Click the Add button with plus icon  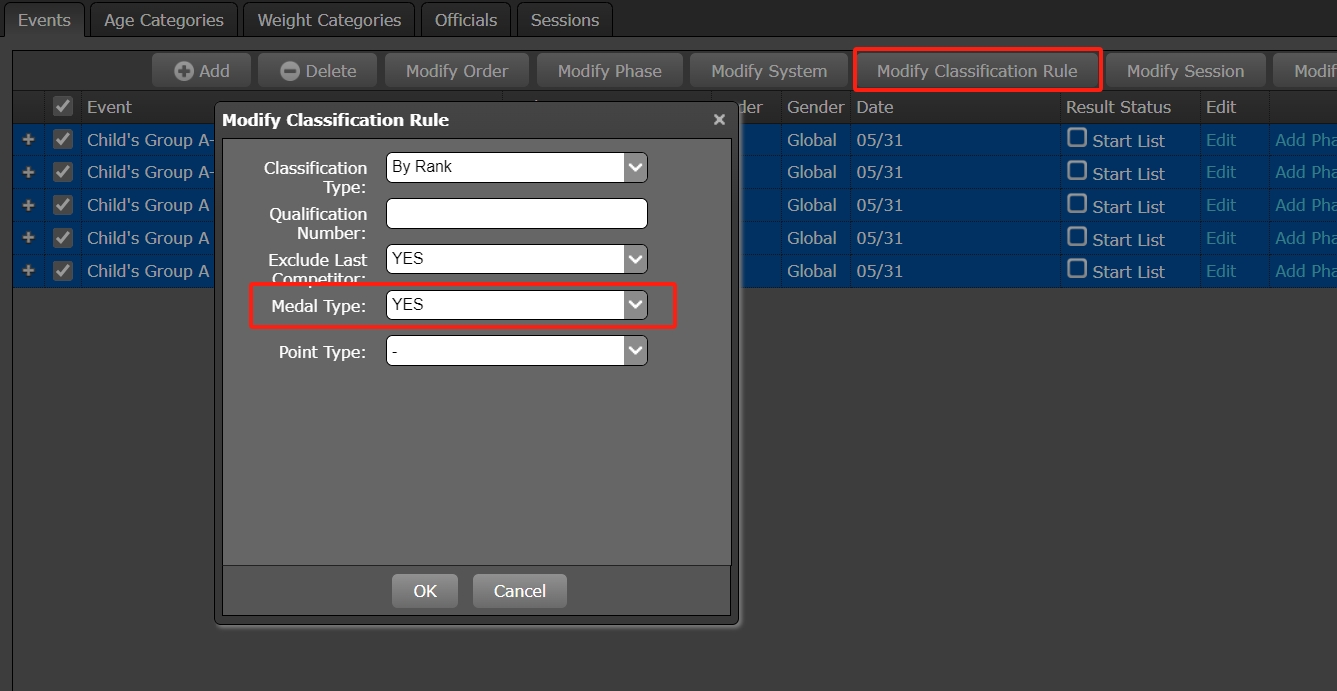pyautogui.click(x=202, y=71)
